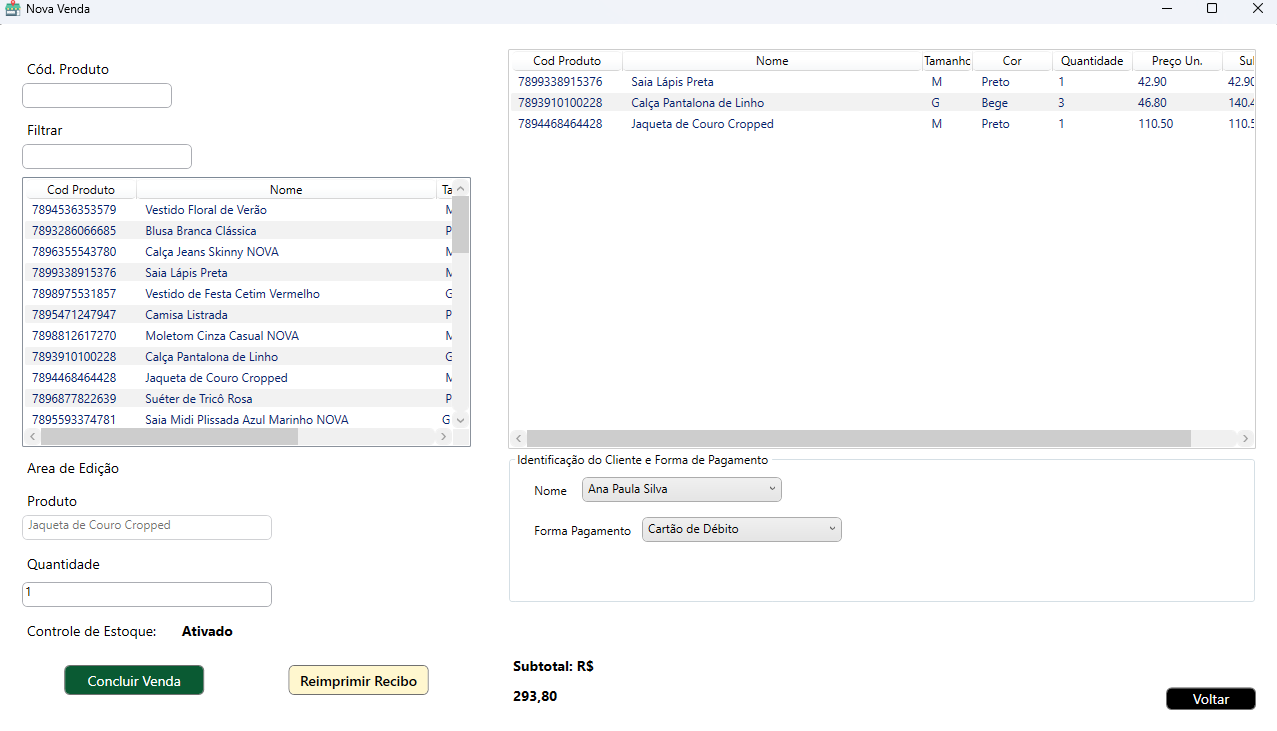Screen dimensions: 1277x731
Task: Click the product list vertical scrollbar thumb
Action: 461,224
